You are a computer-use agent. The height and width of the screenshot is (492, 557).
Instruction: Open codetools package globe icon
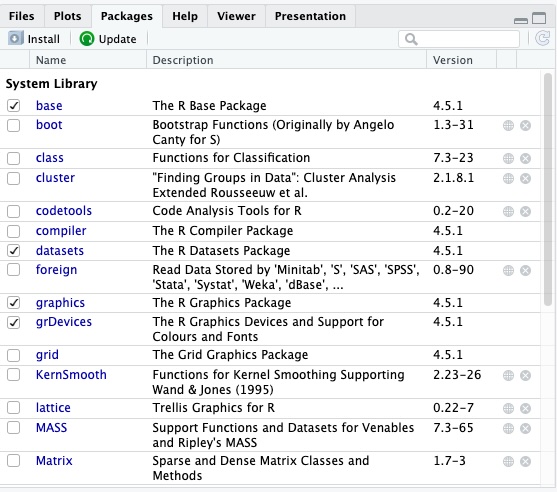click(x=508, y=211)
